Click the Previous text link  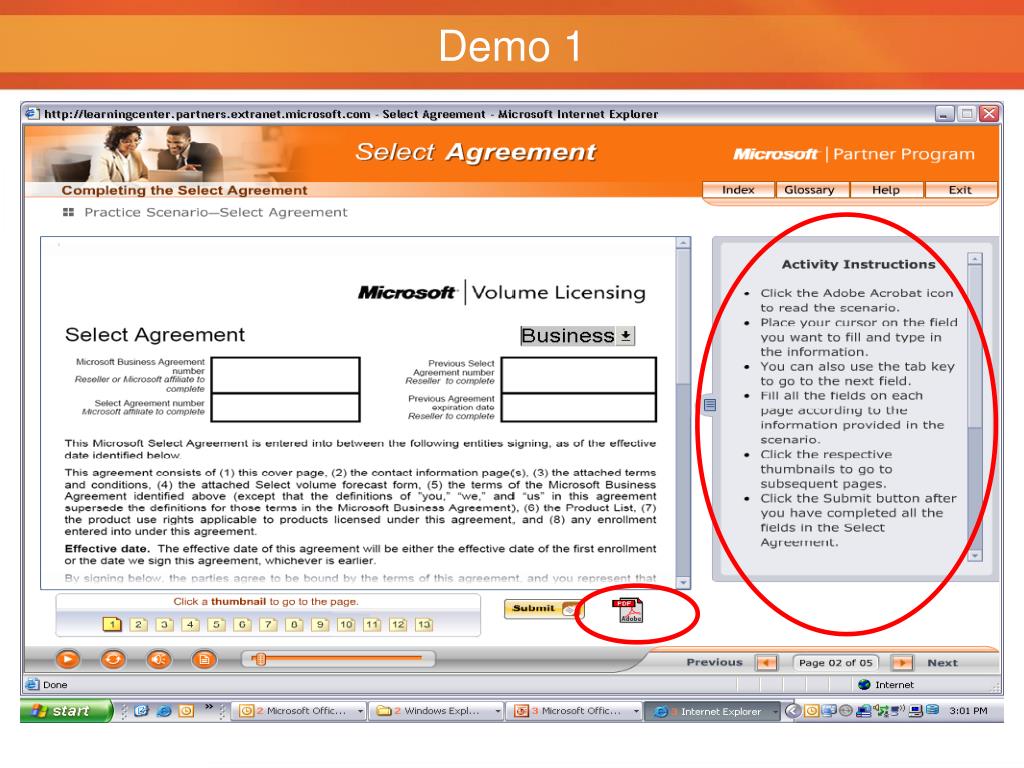coord(714,662)
